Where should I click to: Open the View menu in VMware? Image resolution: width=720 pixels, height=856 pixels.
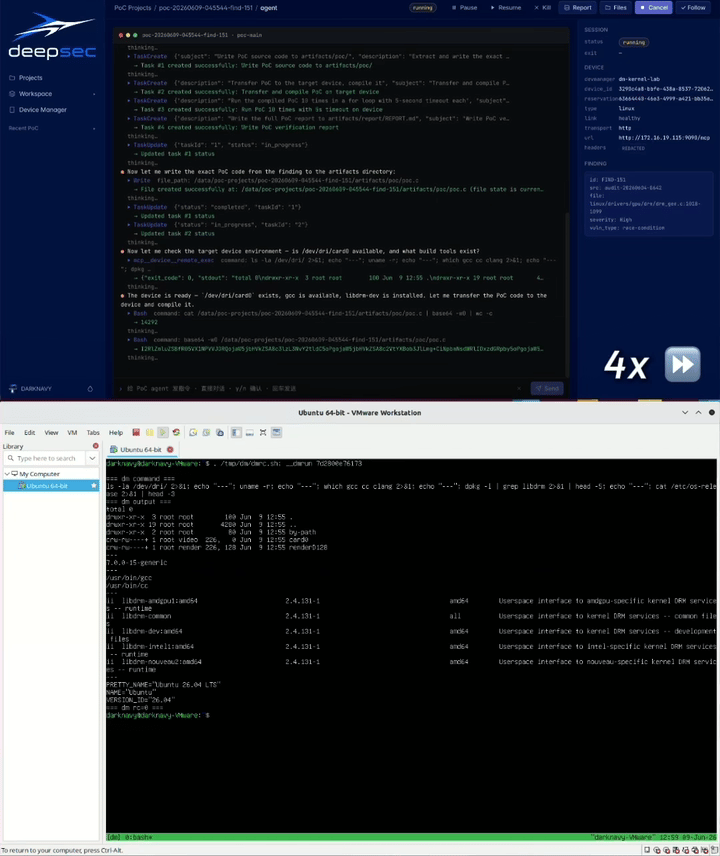coord(51,432)
